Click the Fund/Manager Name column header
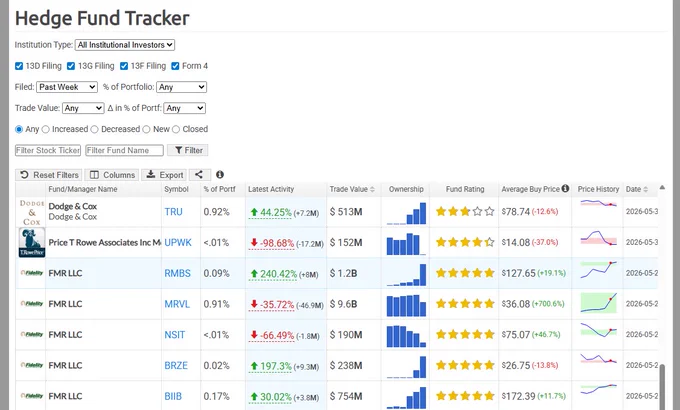680x410 pixels. (83, 189)
